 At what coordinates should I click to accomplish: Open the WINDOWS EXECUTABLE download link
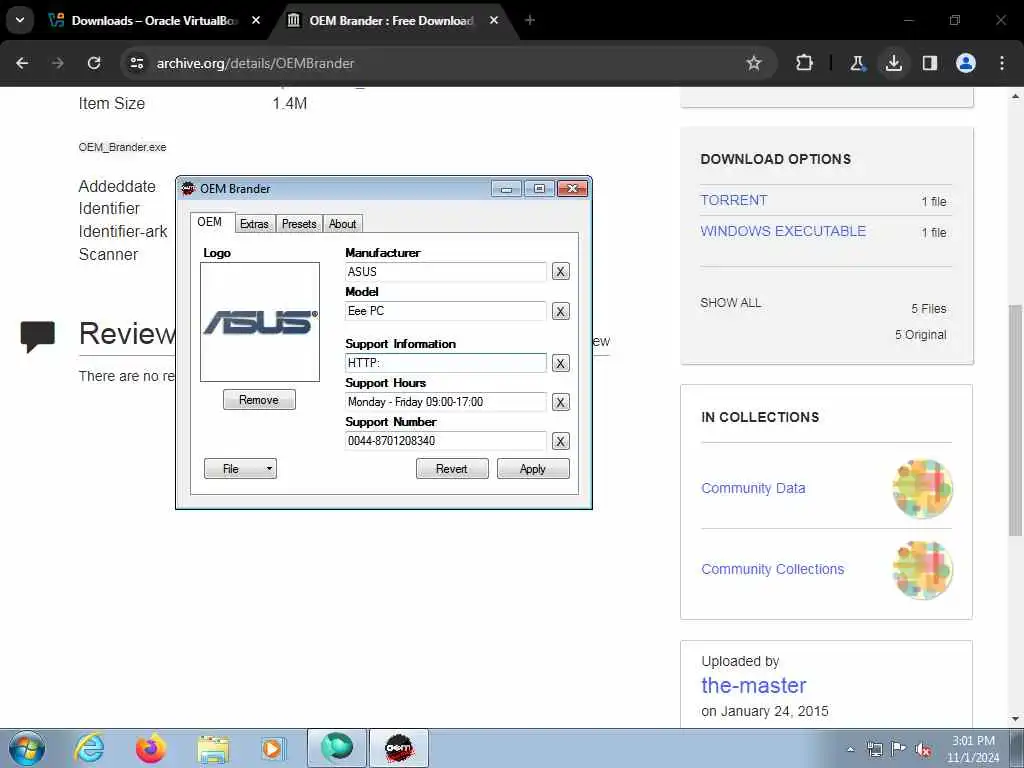tap(783, 231)
